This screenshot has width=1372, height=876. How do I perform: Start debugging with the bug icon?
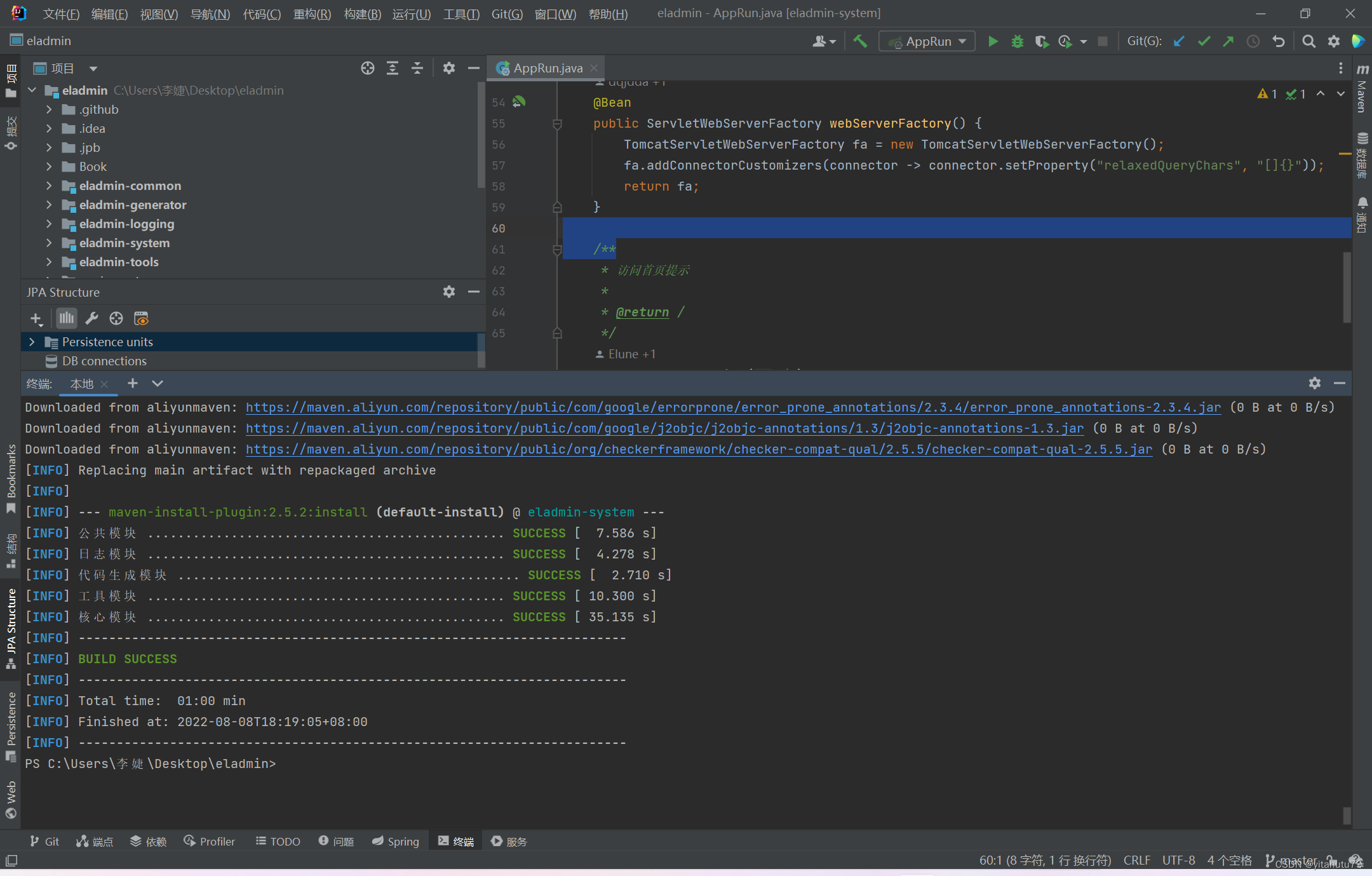(x=1018, y=41)
